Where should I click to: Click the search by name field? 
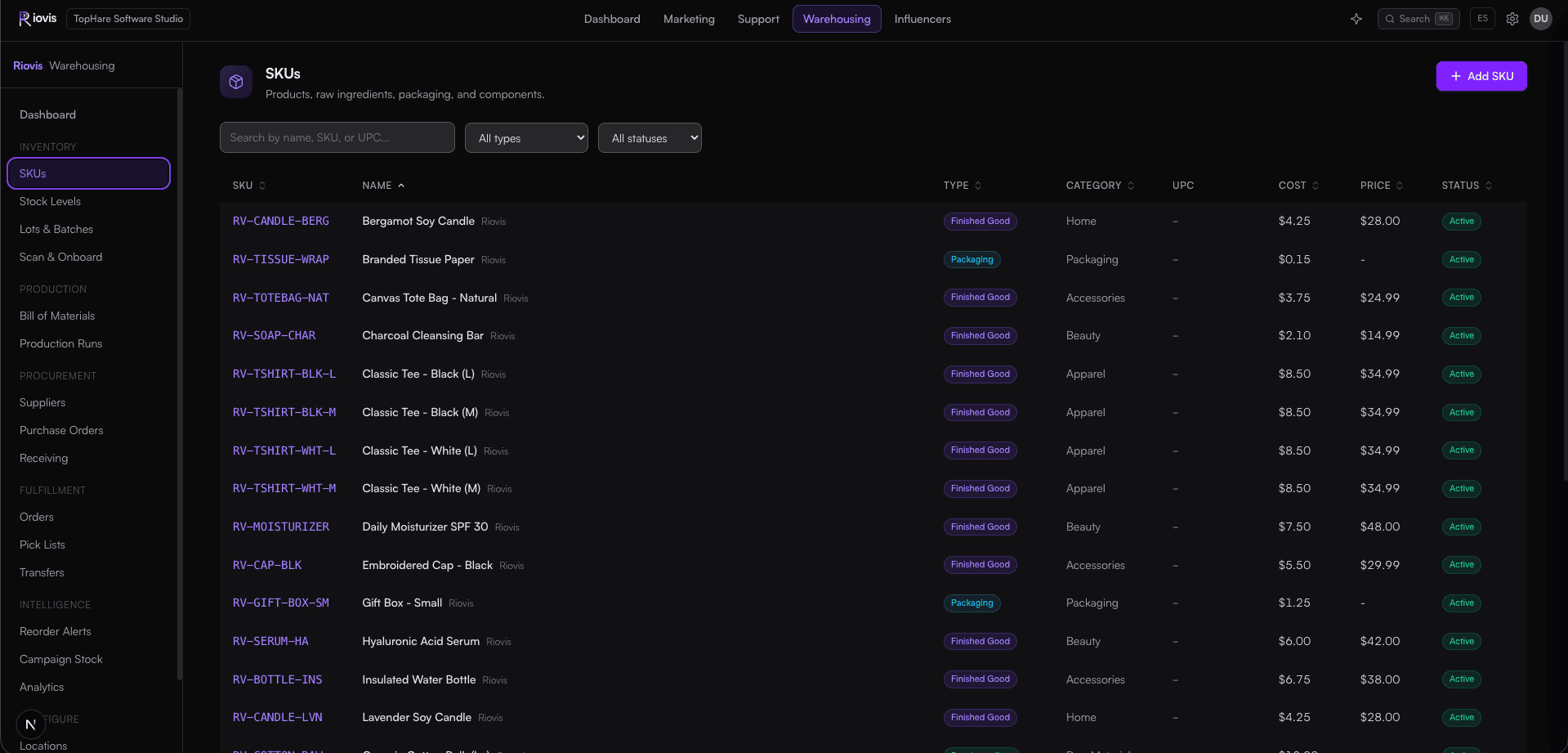point(337,137)
